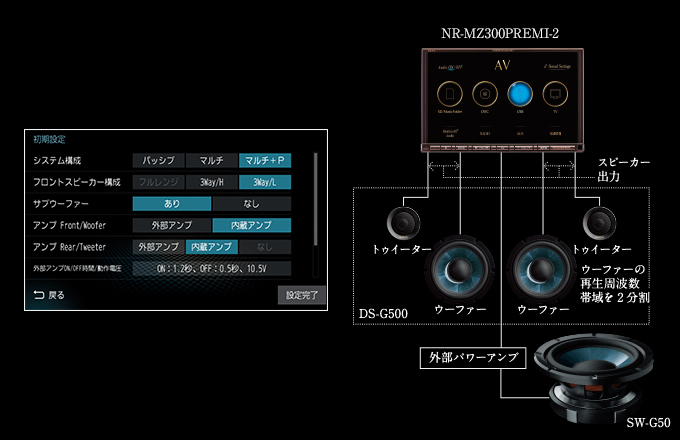The height and width of the screenshot is (440, 680).
Task: Select the TV source icon
Action: coord(553,95)
